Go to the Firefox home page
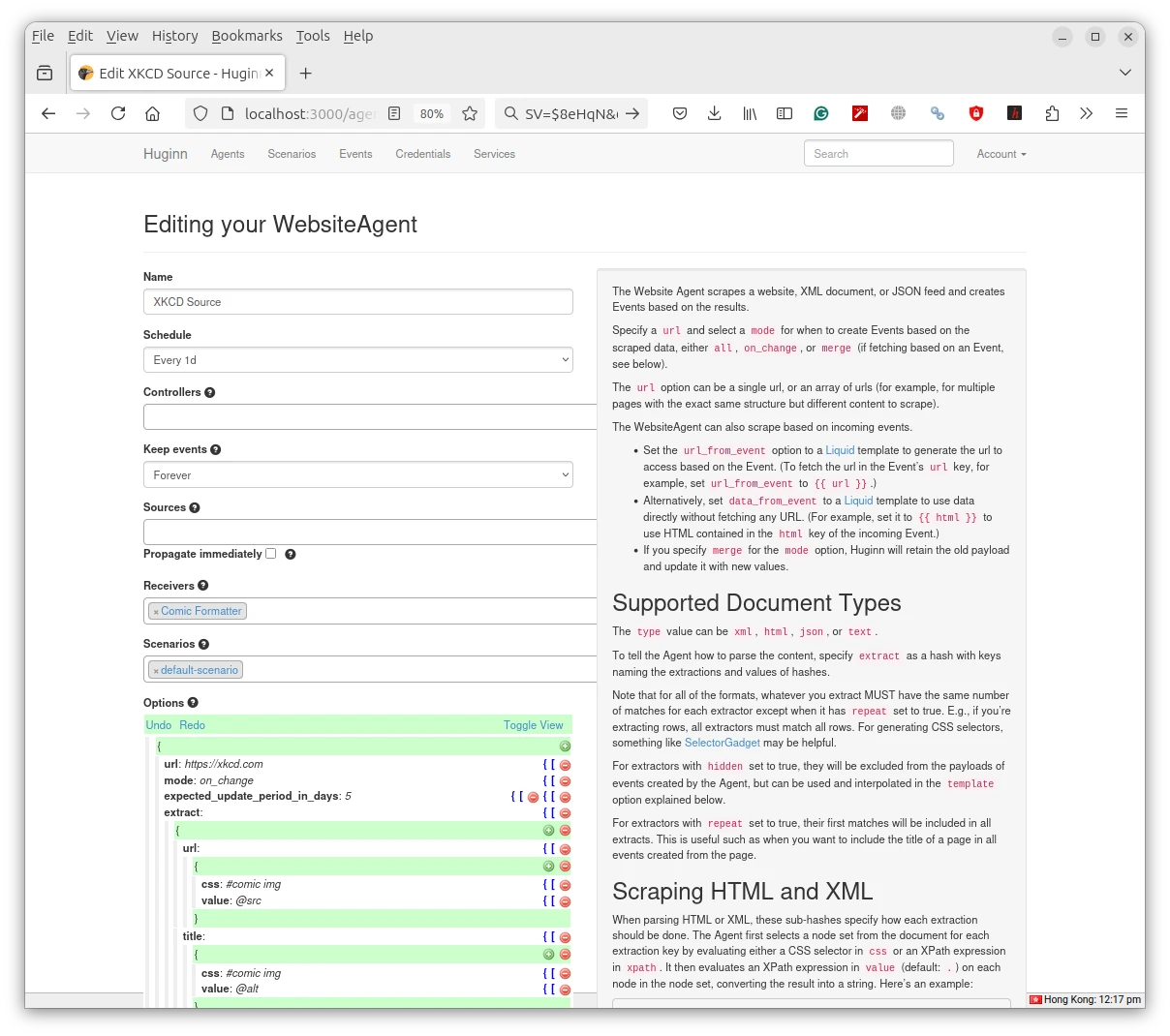The width and height of the screenshot is (1170, 1036). (152, 113)
